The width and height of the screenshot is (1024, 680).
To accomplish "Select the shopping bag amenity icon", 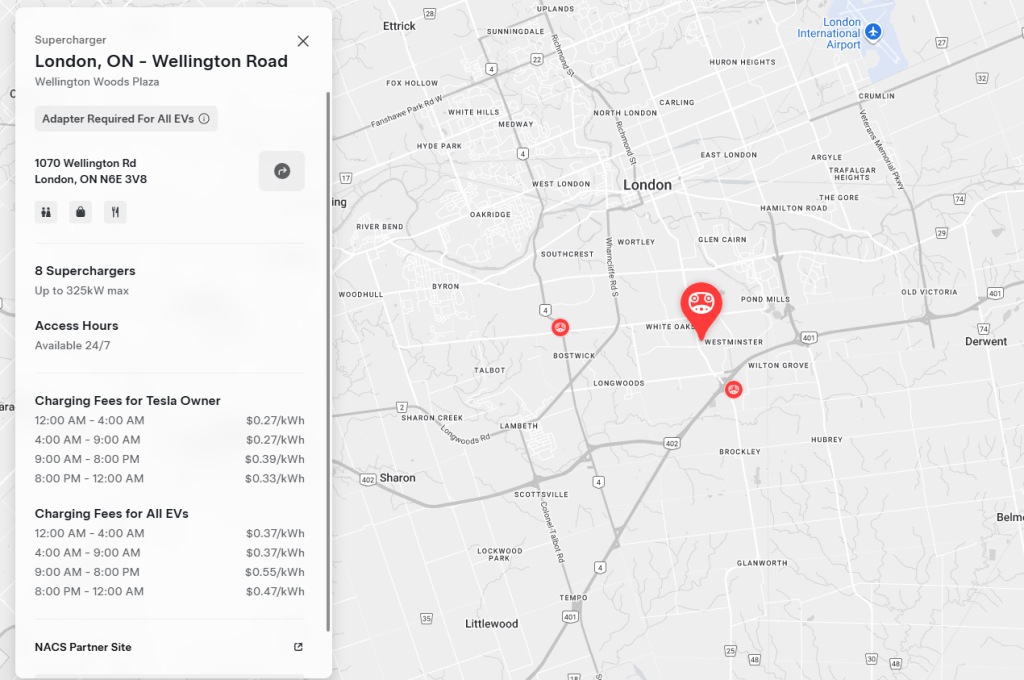I will tap(80, 212).
